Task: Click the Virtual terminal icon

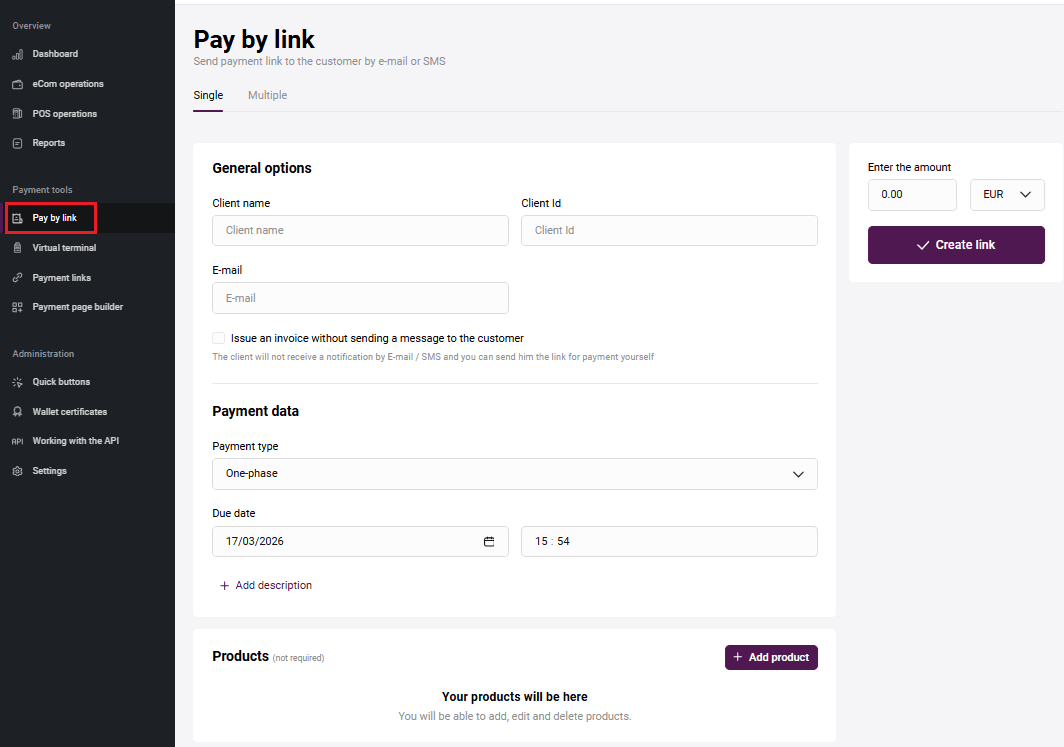Action: coord(17,248)
